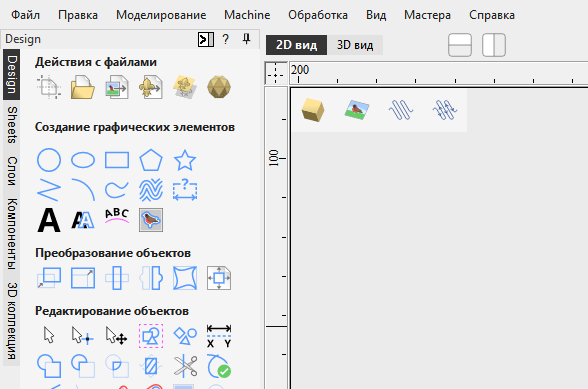
Task: Toggle the Design panel pin
Action: point(246,39)
